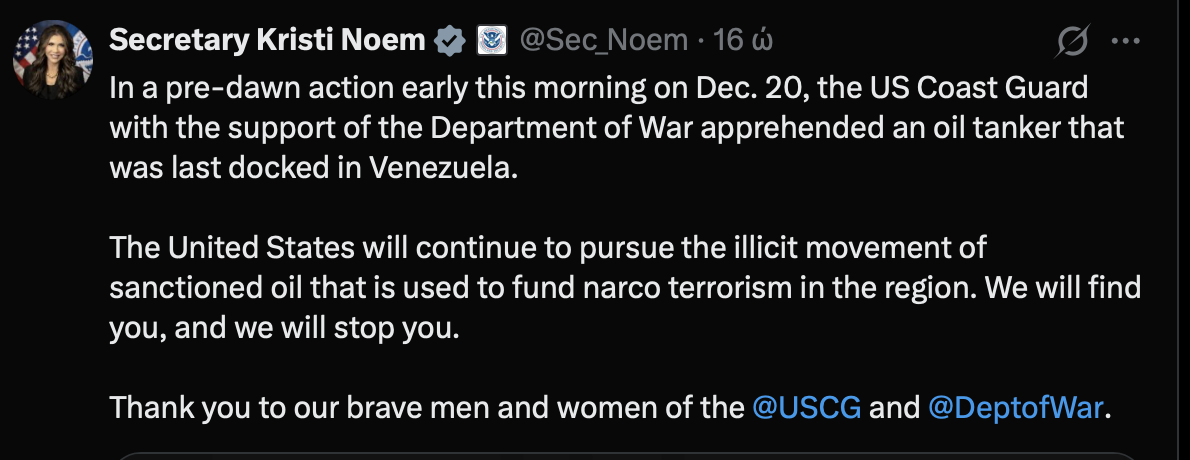This screenshot has width=1190, height=460.
Task: Follow the @DeptofWar mention link
Action: (x=1016, y=408)
